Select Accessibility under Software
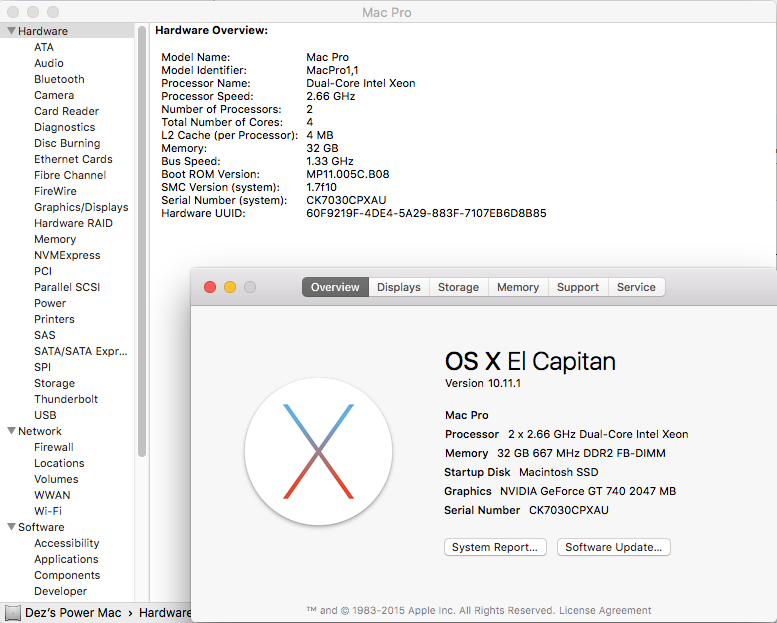Image resolution: width=777 pixels, height=623 pixels. pos(66,543)
